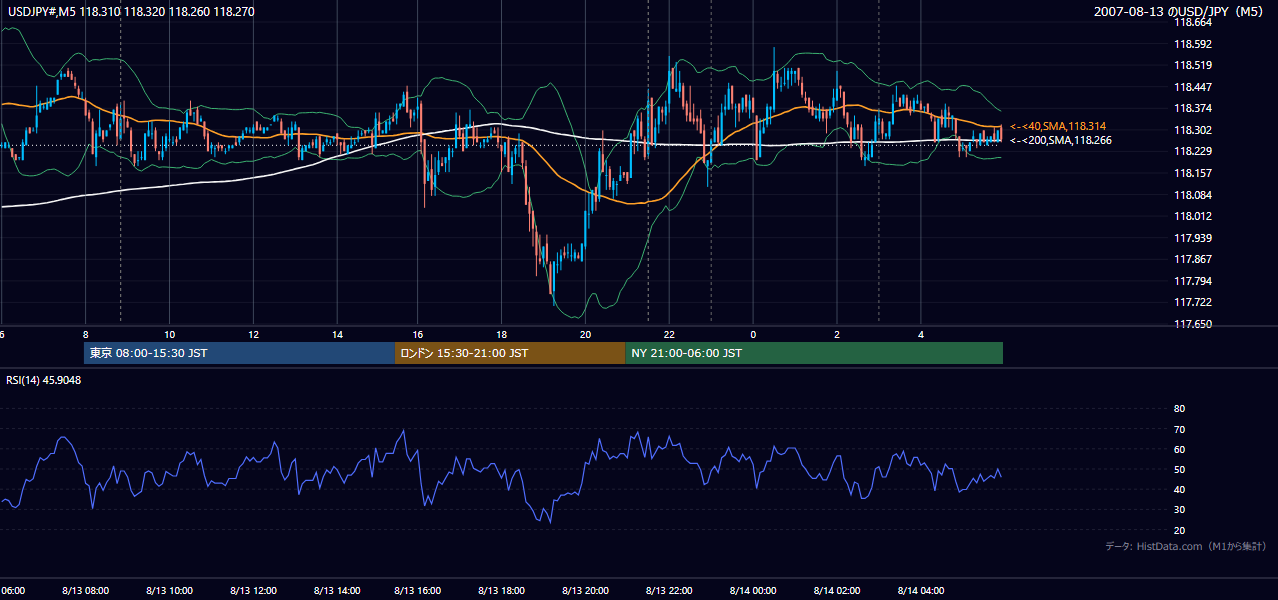Click price axis label 117.650
This screenshot has width=1278, height=600.
pos(1193,324)
